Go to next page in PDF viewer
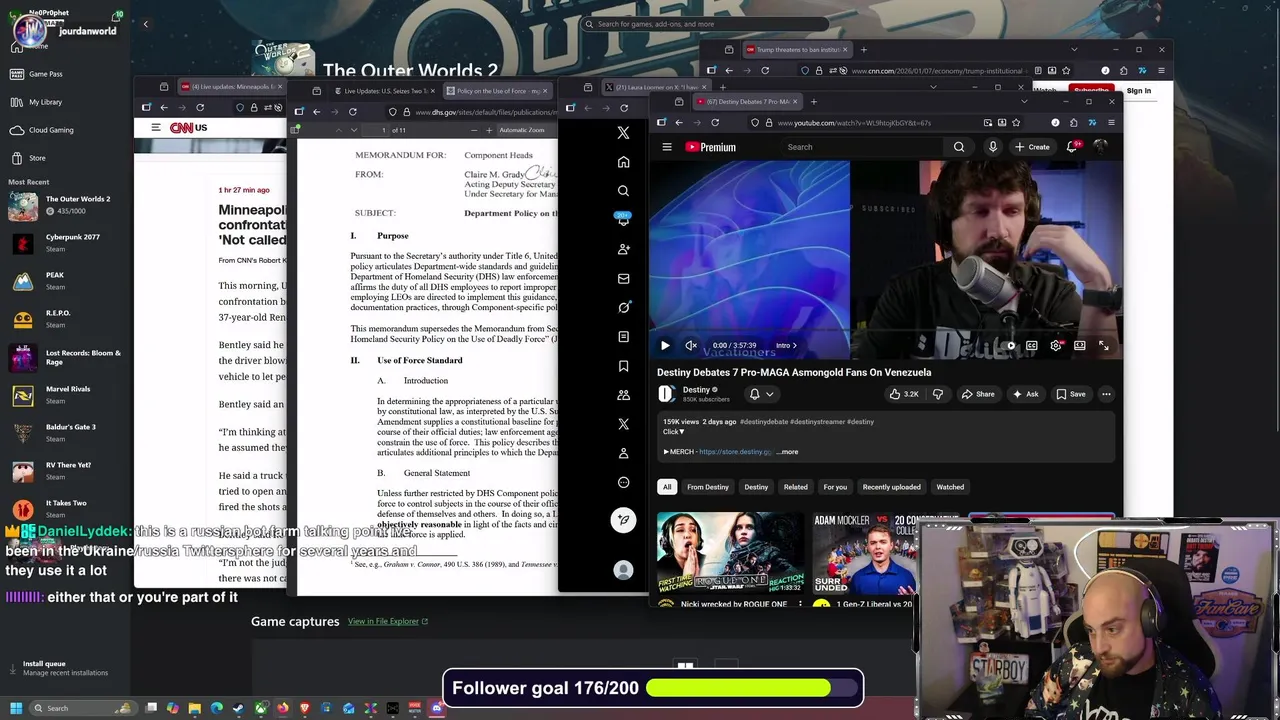1280x720 pixels. click(353, 130)
